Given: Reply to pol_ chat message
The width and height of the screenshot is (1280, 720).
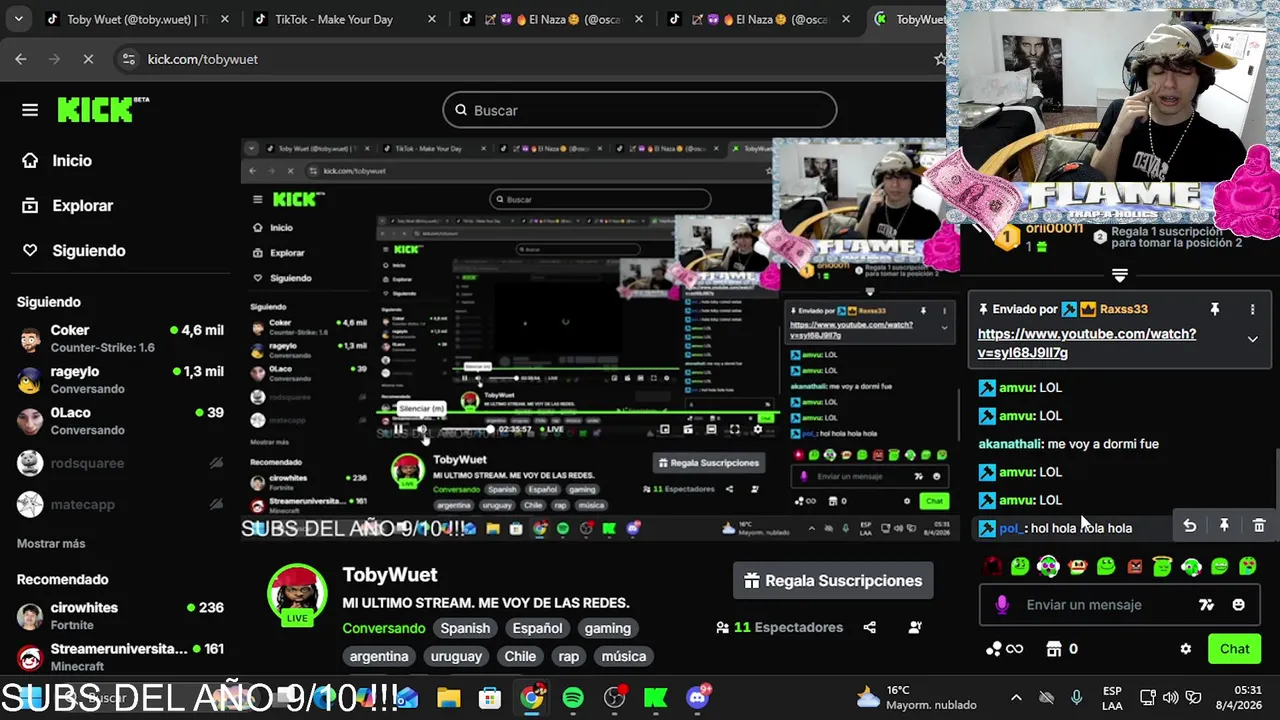Looking at the screenshot, I should click(x=1189, y=525).
